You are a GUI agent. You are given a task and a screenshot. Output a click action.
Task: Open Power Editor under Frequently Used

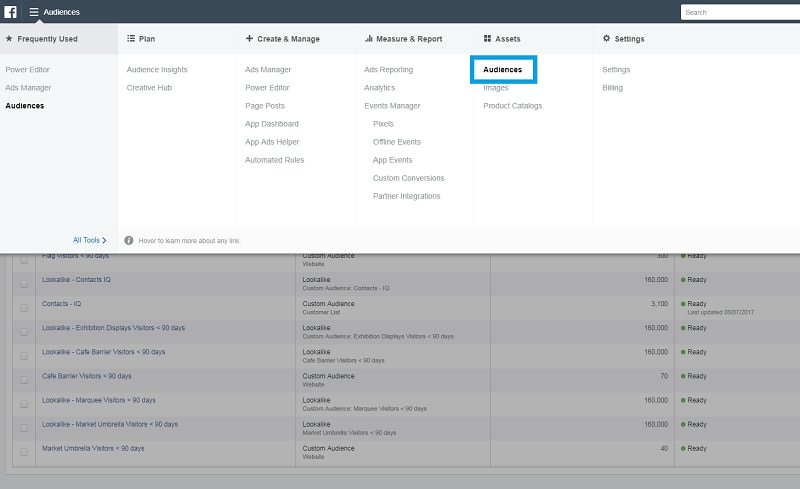point(28,69)
